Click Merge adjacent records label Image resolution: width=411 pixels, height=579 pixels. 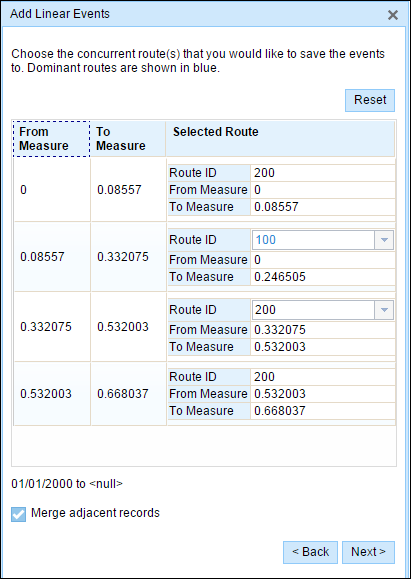(95, 513)
